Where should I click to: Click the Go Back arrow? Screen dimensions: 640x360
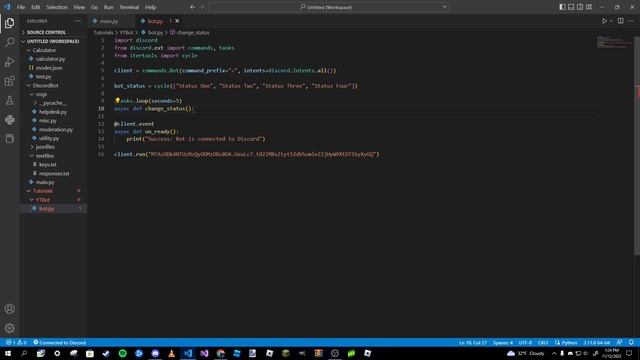[x=192, y=7]
